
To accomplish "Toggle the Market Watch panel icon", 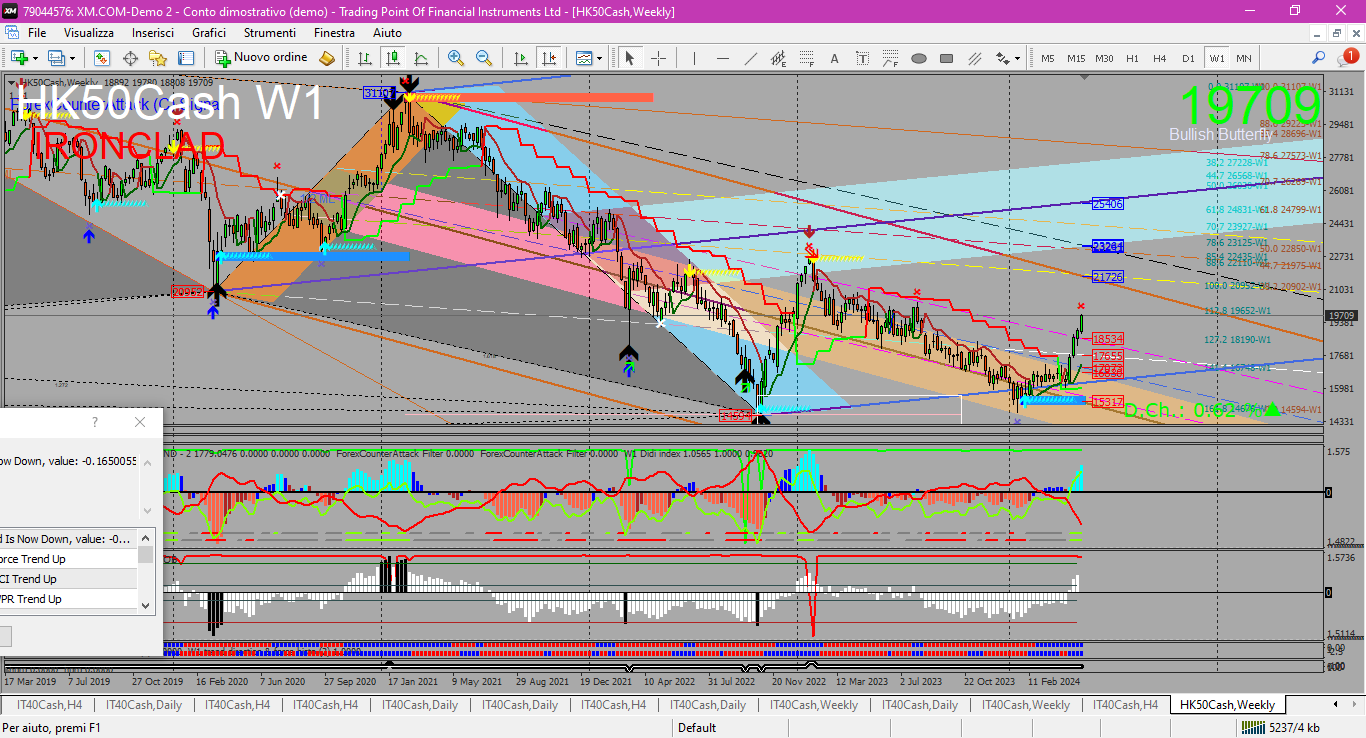I will click(102, 58).
